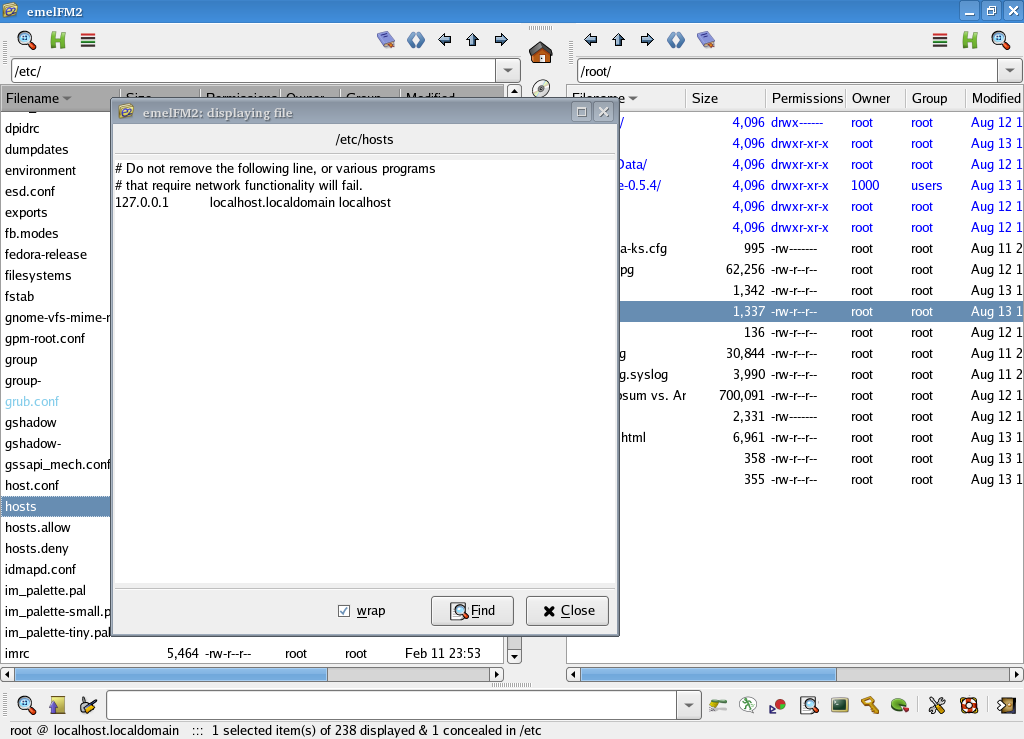Open bookmarks from the right pane book icon

(706, 40)
